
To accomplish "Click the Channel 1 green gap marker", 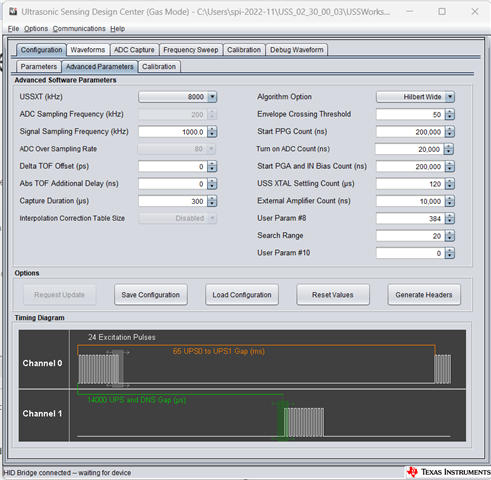I will click(x=283, y=421).
